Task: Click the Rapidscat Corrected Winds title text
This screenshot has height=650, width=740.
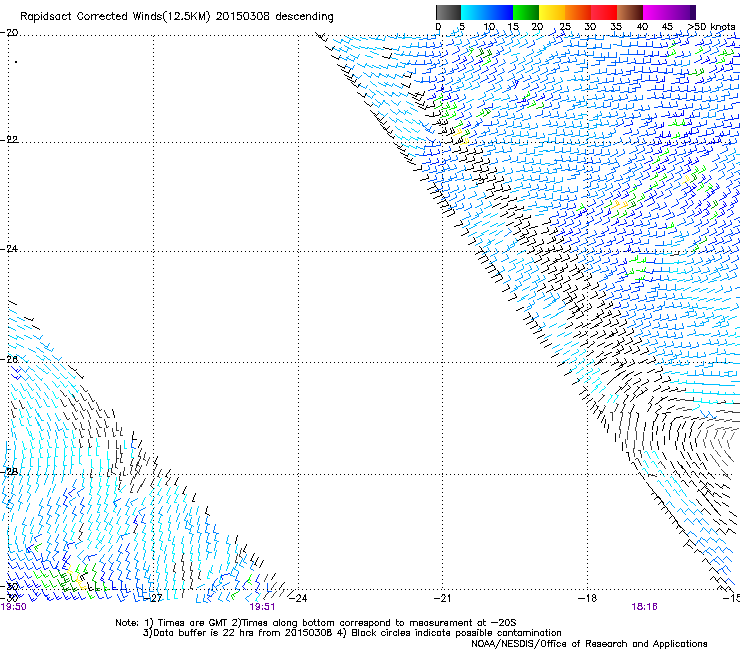Action: [x=177, y=16]
